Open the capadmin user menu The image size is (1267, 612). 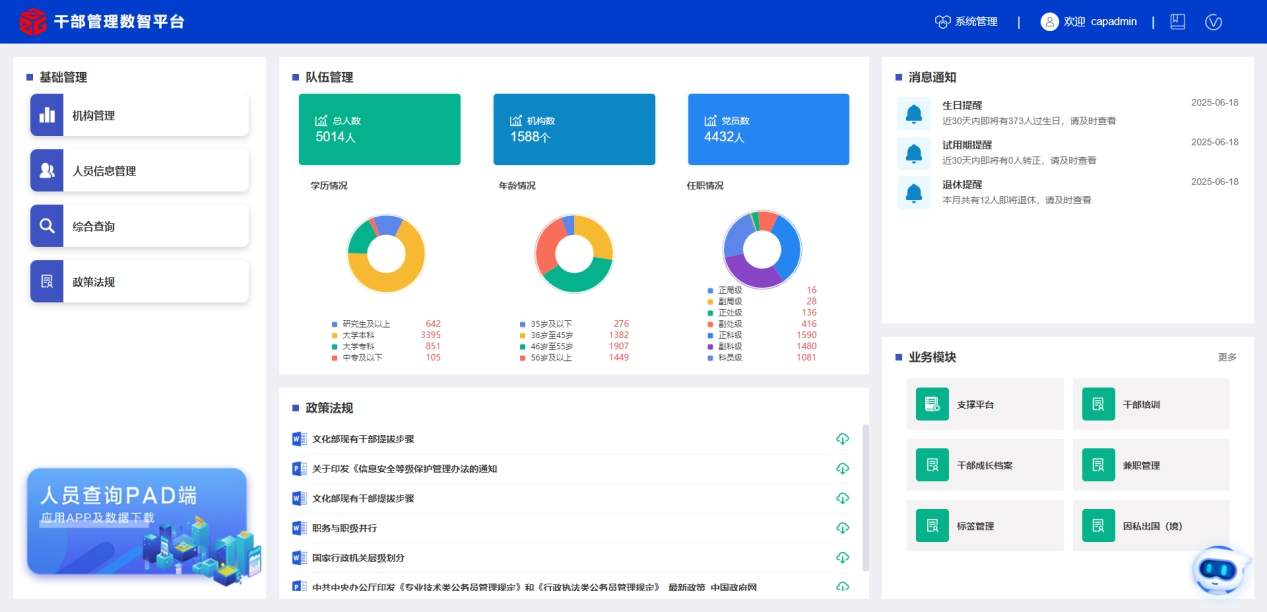coord(1088,22)
